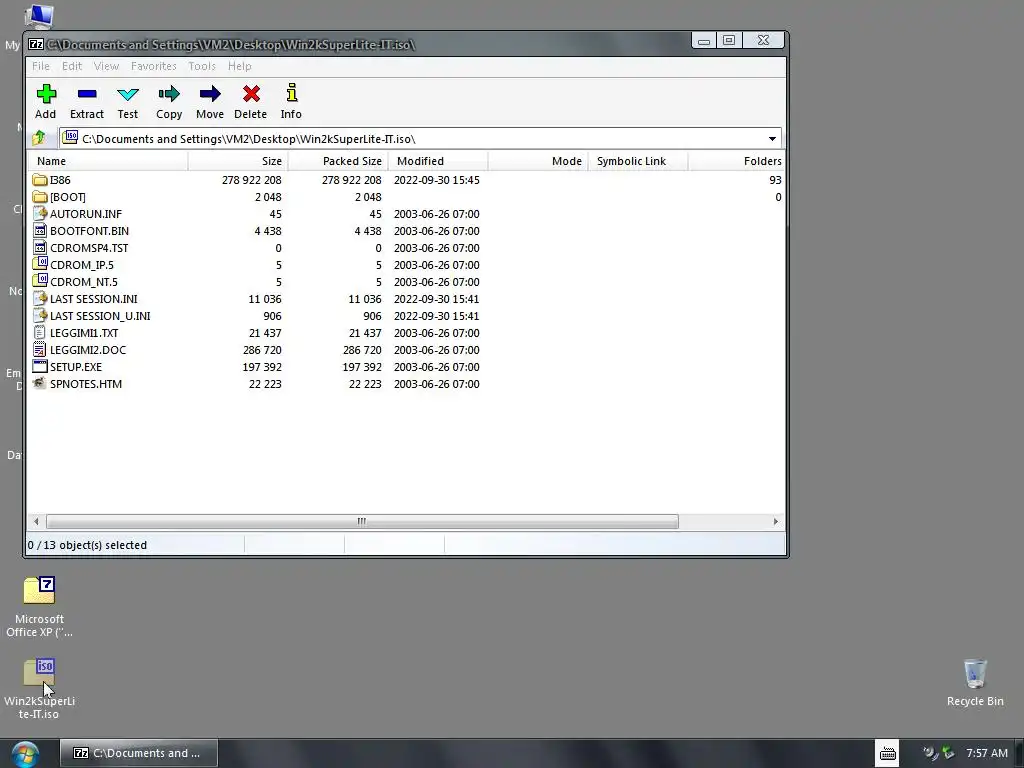Sort by the Folders column header
The width and height of the screenshot is (1024, 768).
pyautogui.click(x=736, y=161)
